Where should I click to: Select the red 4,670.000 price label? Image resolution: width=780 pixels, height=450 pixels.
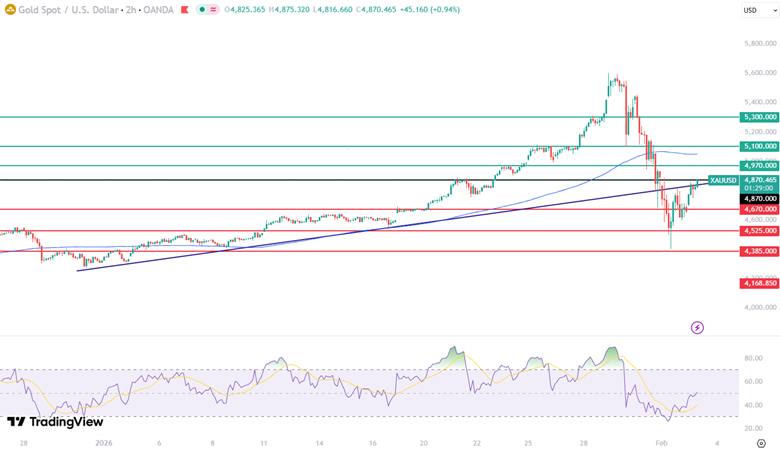coord(759,209)
